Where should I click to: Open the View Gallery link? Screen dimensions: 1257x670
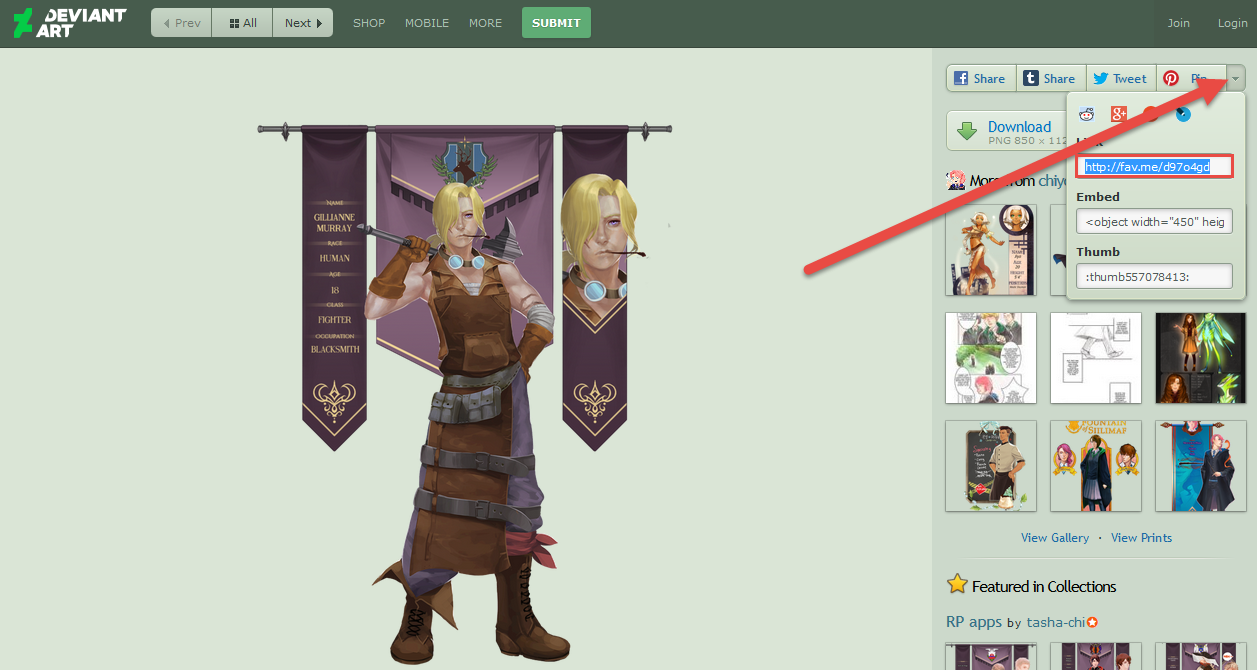[x=1055, y=538]
